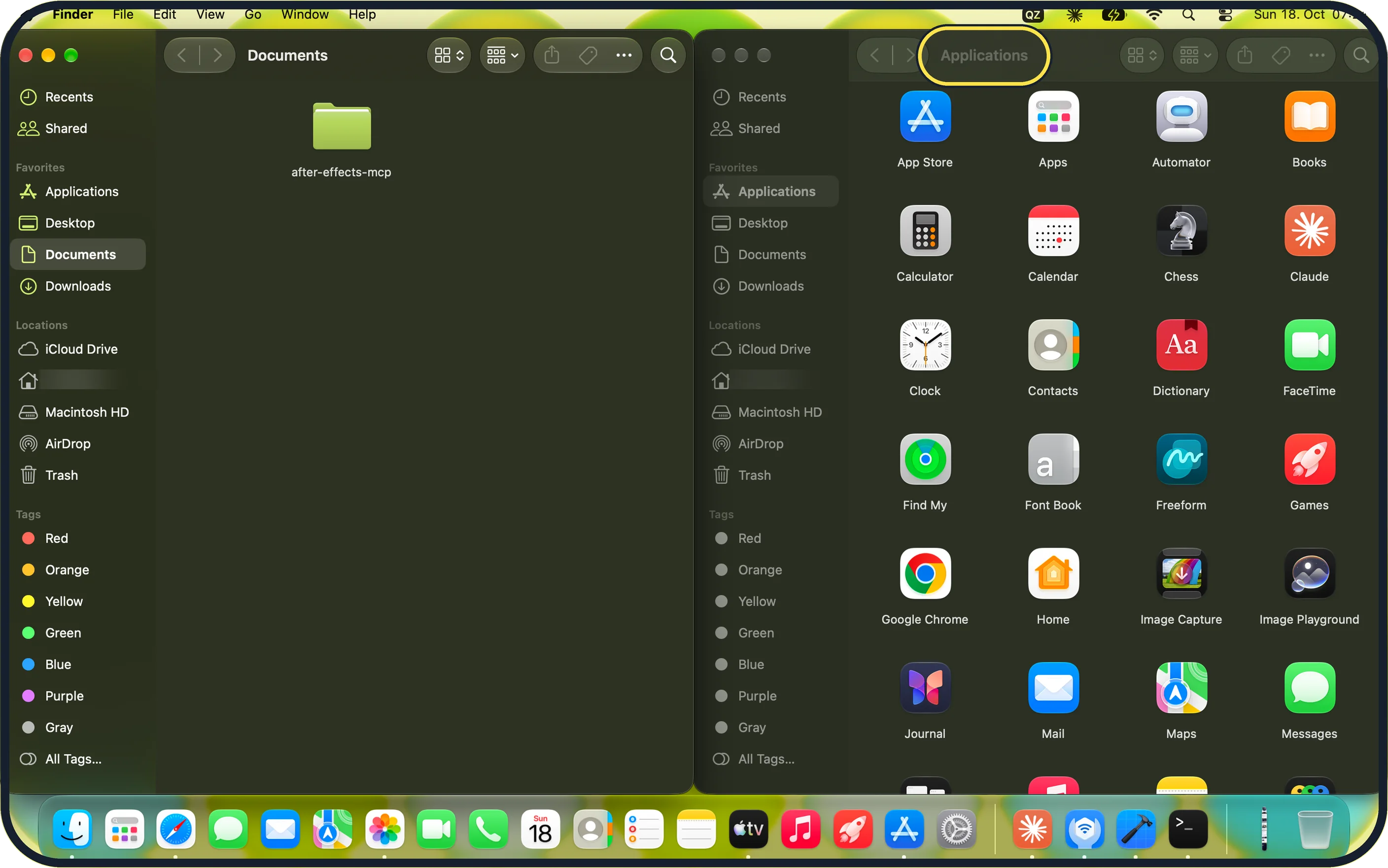Open the File menu
This screenshot has height=868, width=1388.
click(123, 14)
